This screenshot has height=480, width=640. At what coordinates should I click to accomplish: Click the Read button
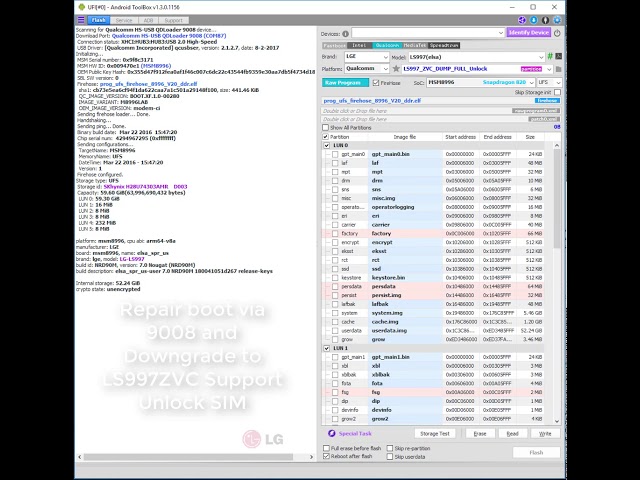click(x=513, y=433)
